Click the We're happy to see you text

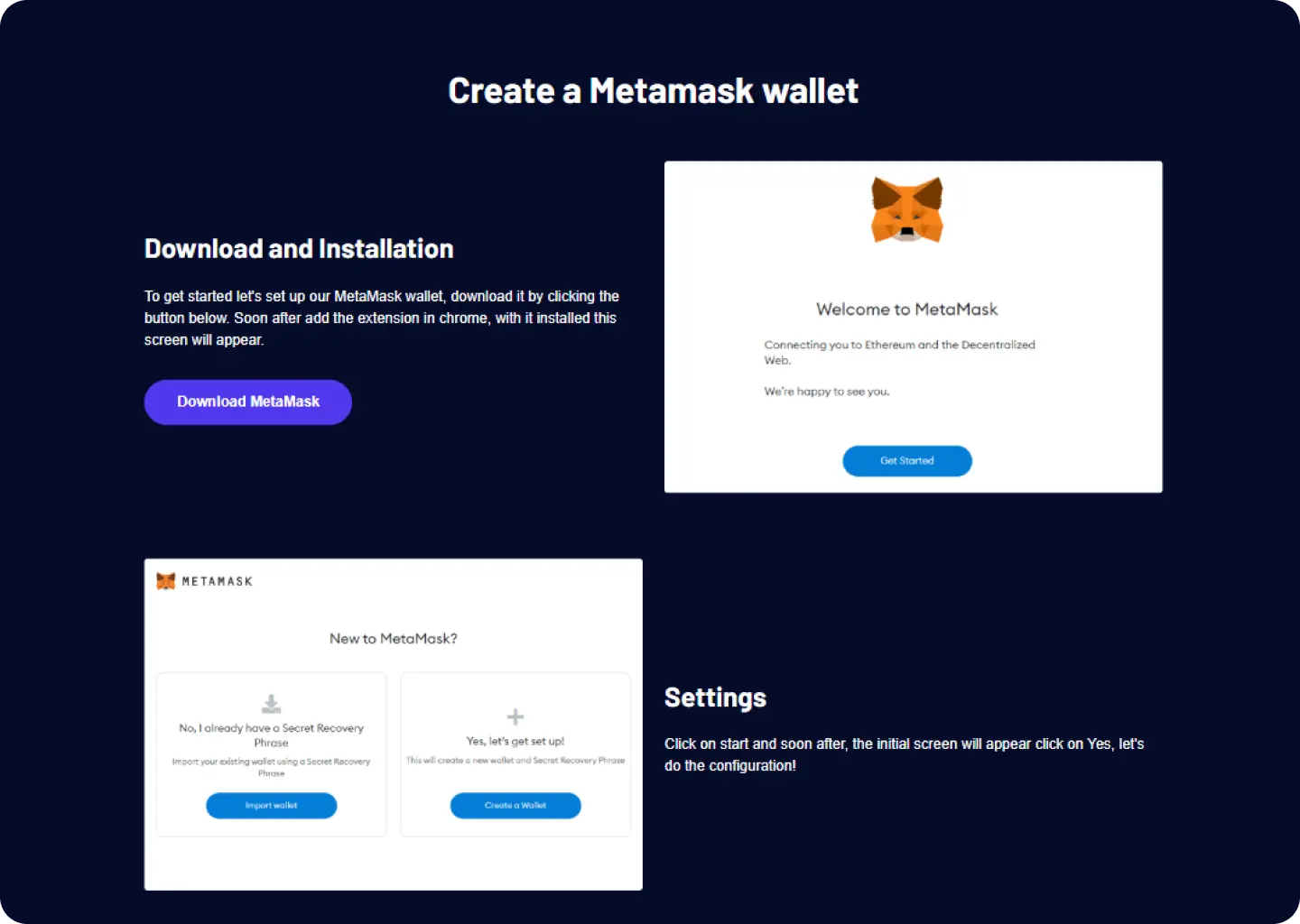pyautogui.click(x=827, y=392)
